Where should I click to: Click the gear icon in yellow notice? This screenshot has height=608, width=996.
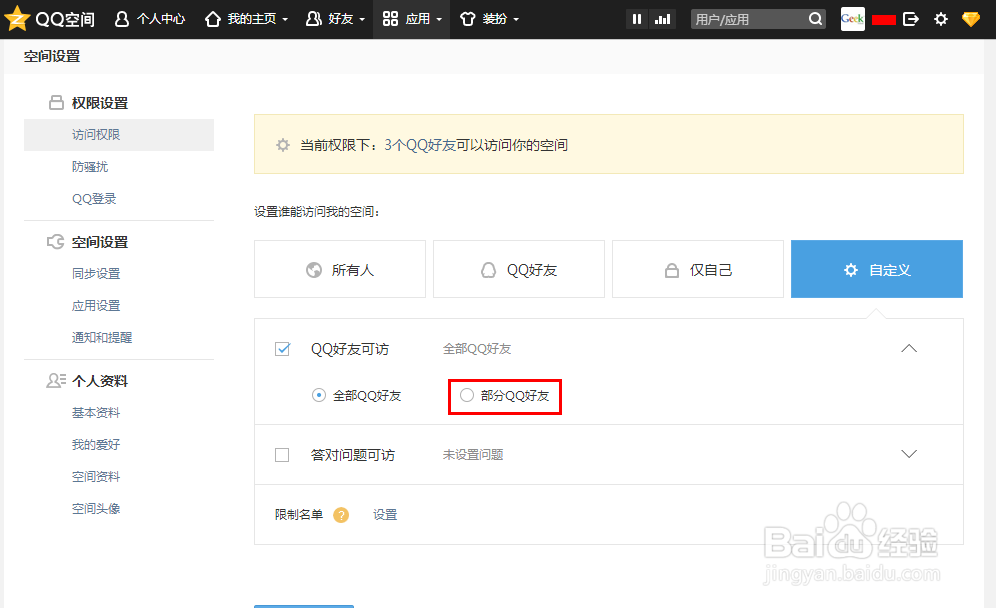pyautogui.click(x=283, y=145)
